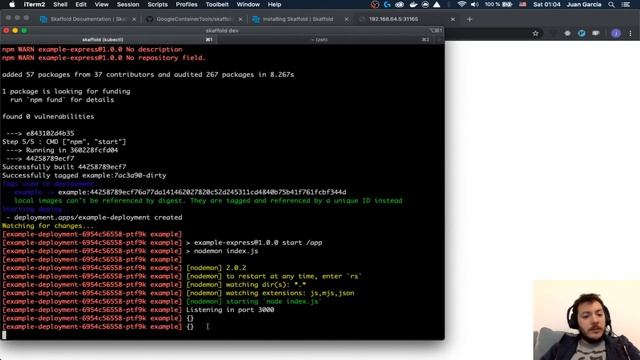Click the battery 100% indicator
Image resolution: width=640 pixels, height=360 pixels.
click(x=498, y=4)
